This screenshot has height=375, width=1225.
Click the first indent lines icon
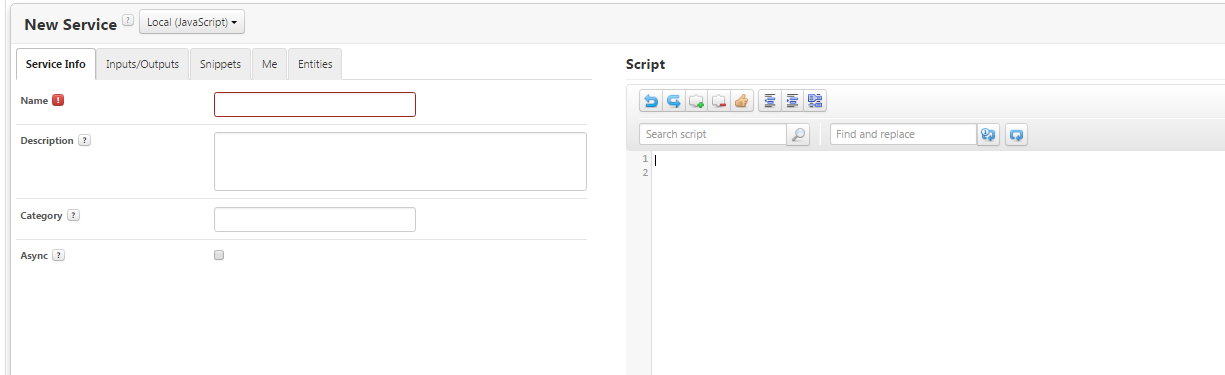[x=770, y=101]
